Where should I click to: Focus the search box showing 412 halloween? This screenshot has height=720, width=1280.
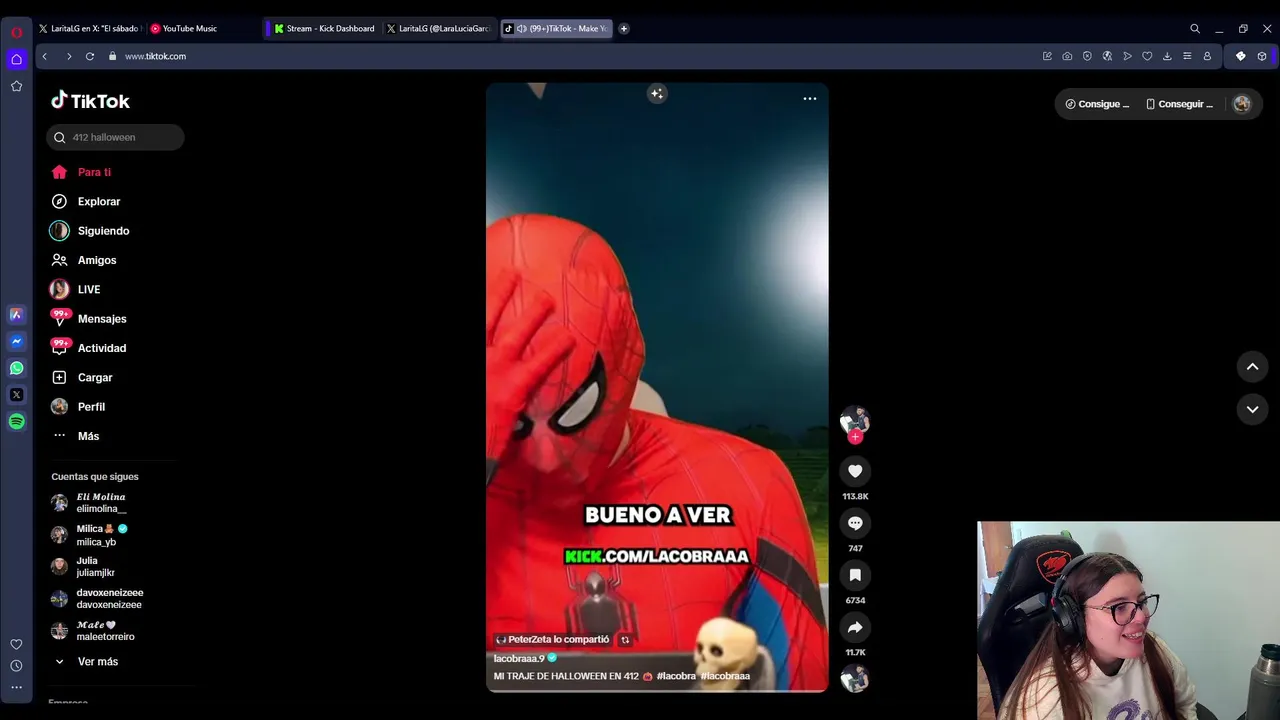coord(116,137)
